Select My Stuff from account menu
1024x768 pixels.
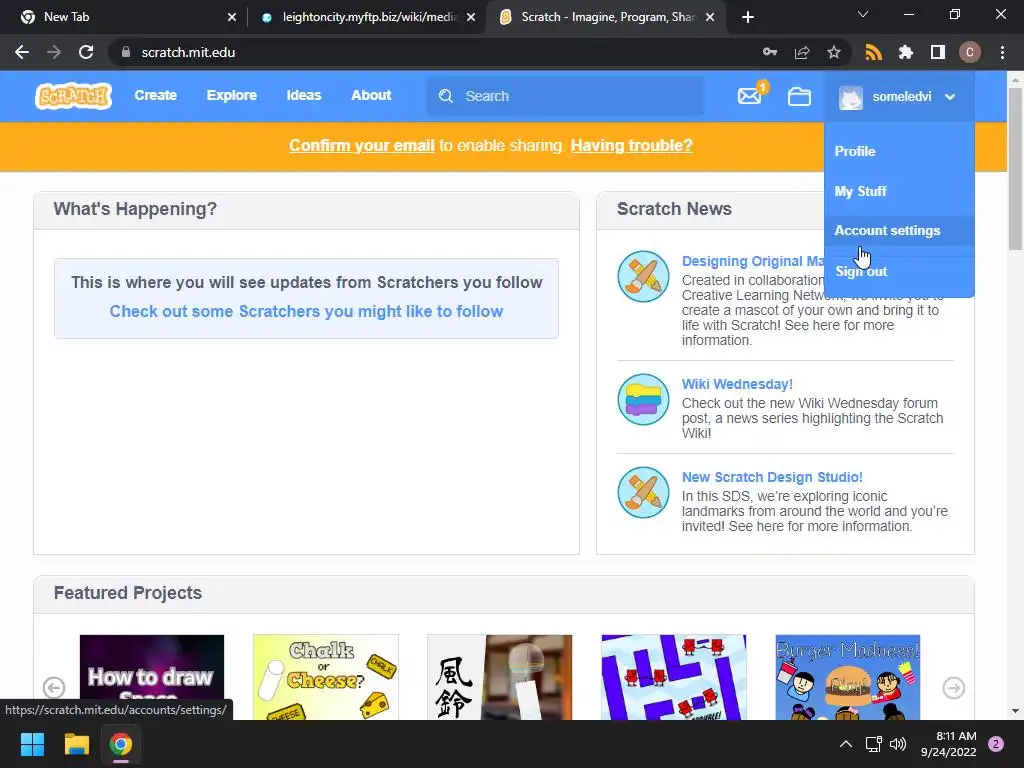(x=860, y=191)
